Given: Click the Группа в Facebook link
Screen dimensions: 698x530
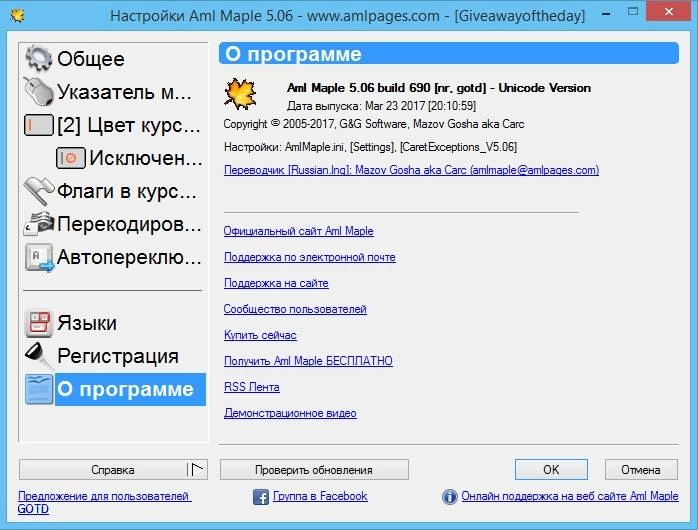Looking at the screenshot, I should pyautogui.click(x=320, y=496).
